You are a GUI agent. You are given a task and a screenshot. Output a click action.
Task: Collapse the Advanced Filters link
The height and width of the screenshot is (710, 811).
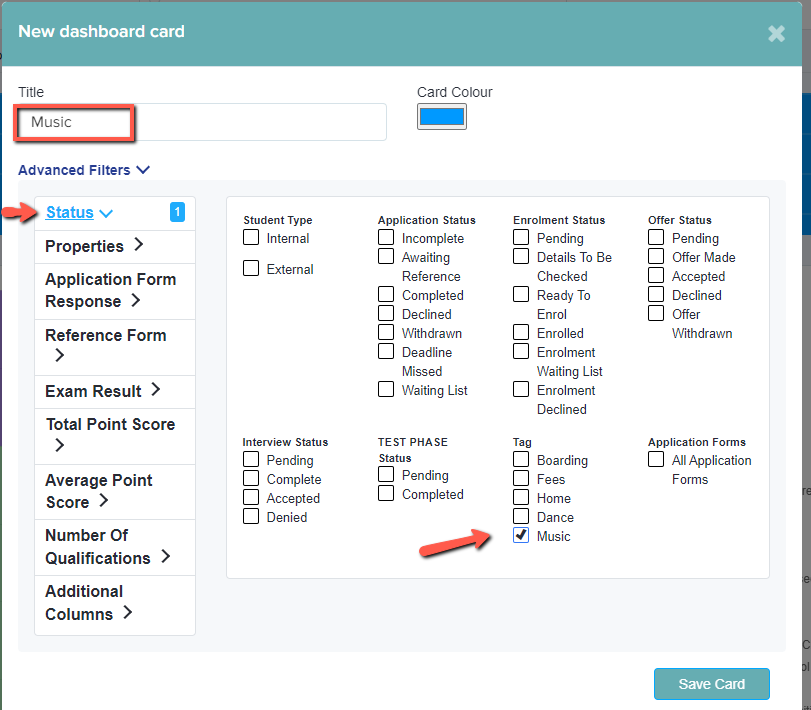coord(74,170)
